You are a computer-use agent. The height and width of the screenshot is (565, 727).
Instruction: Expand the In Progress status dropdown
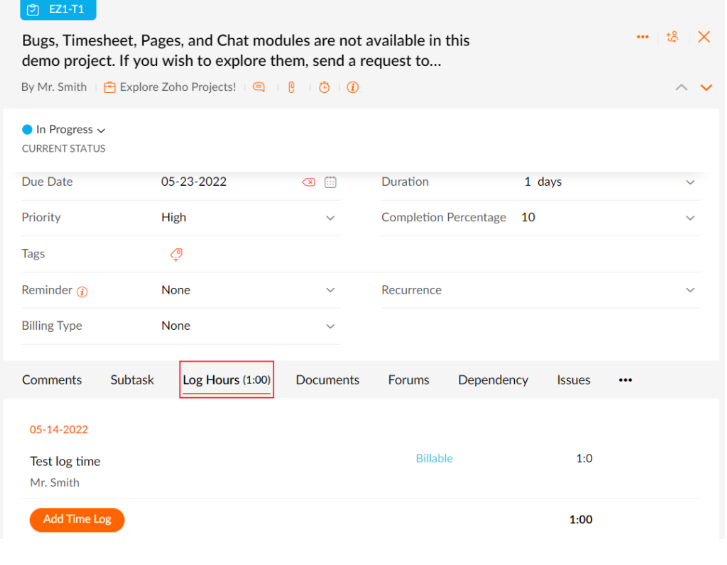[x=66, y=130]
